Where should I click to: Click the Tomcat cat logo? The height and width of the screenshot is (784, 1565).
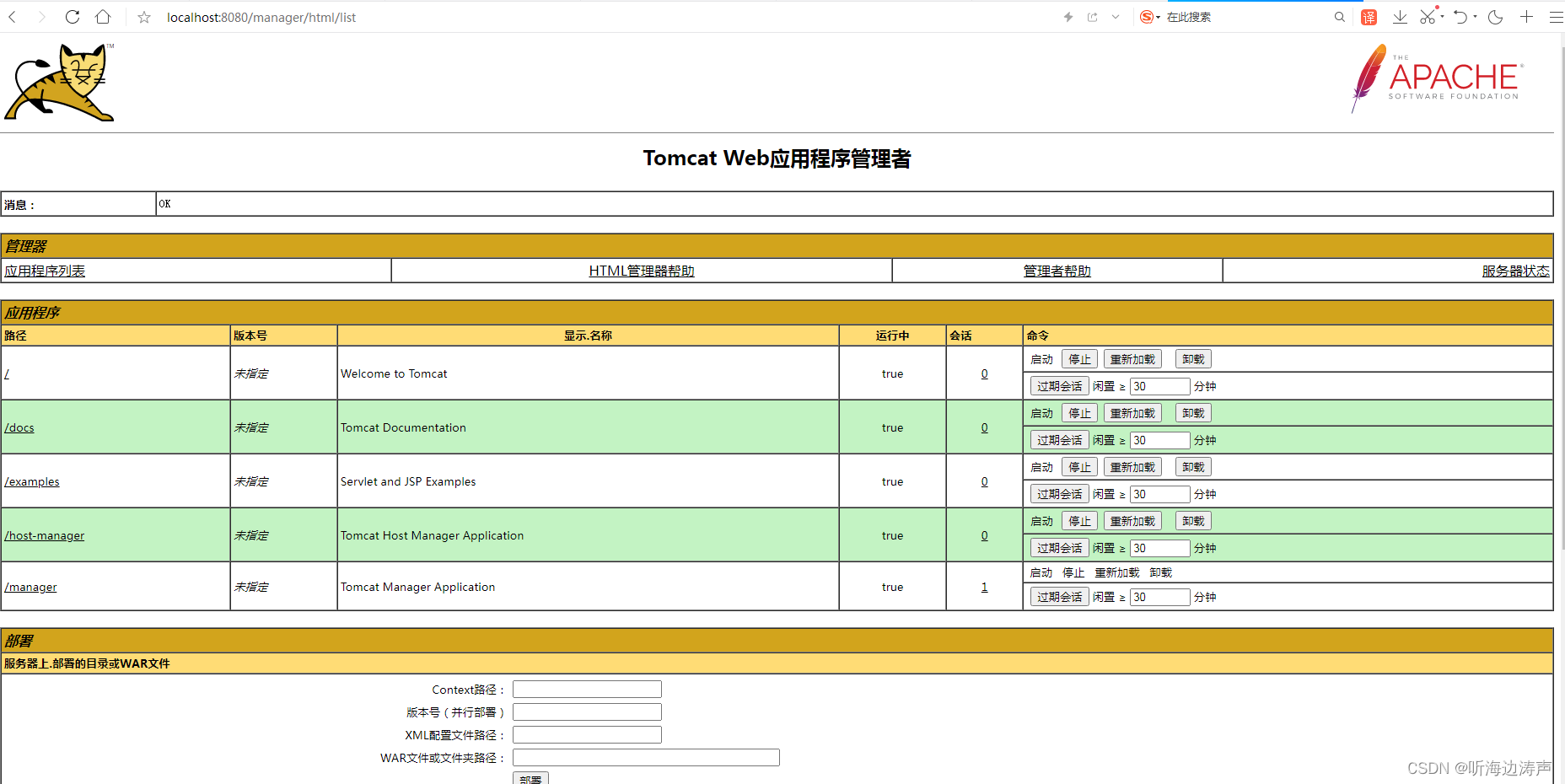click(x=59, y=83)
